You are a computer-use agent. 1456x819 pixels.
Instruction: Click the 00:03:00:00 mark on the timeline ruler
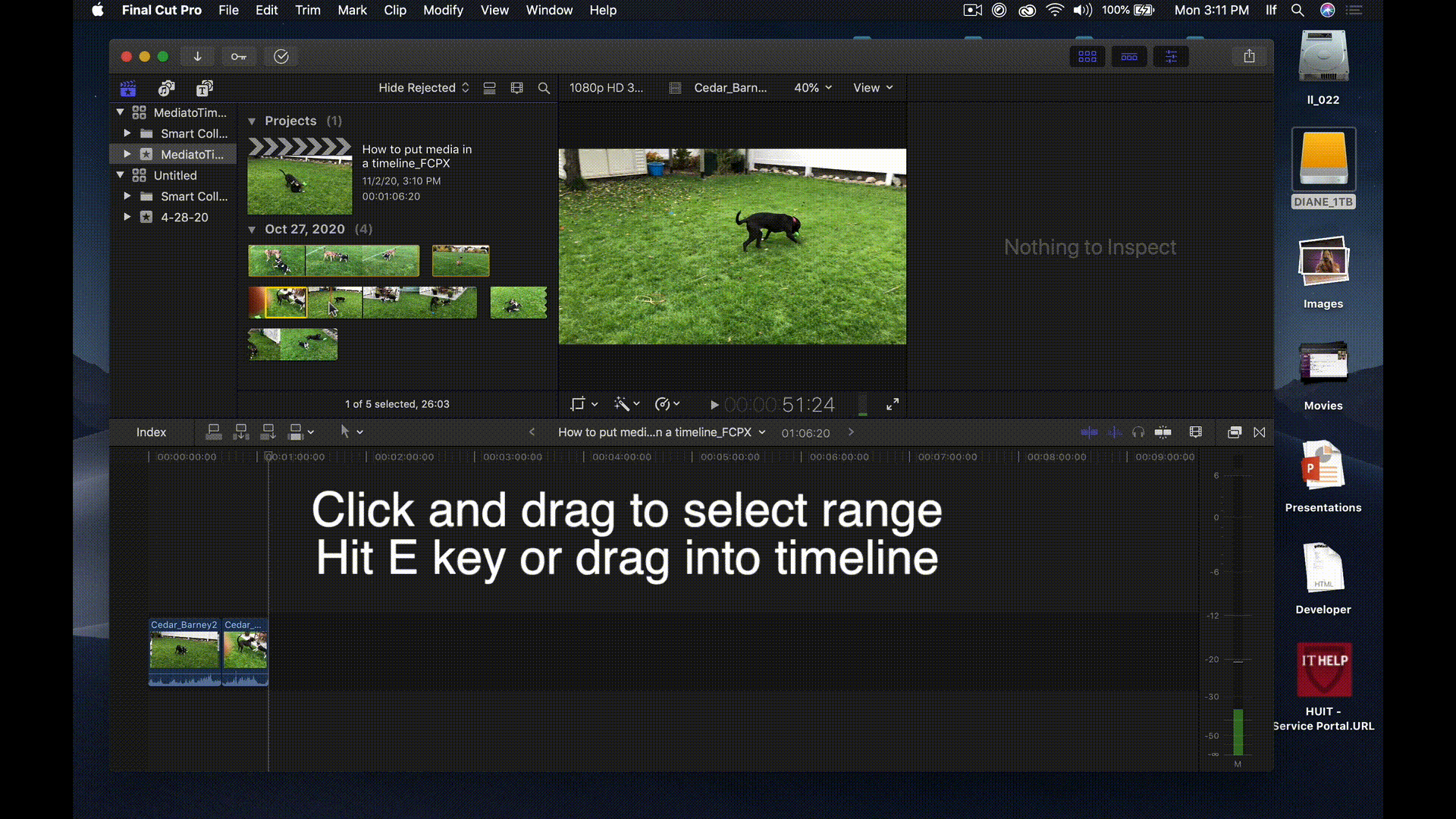513,457
